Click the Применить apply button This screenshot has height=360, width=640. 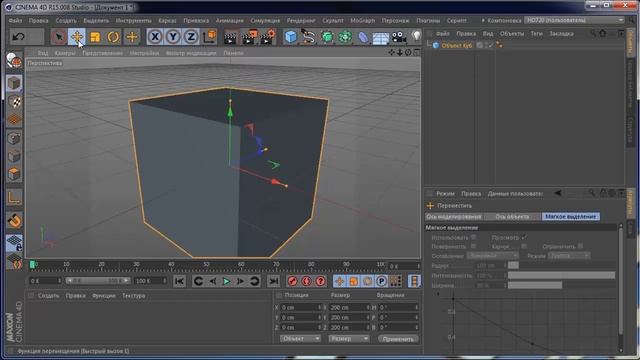398,339
